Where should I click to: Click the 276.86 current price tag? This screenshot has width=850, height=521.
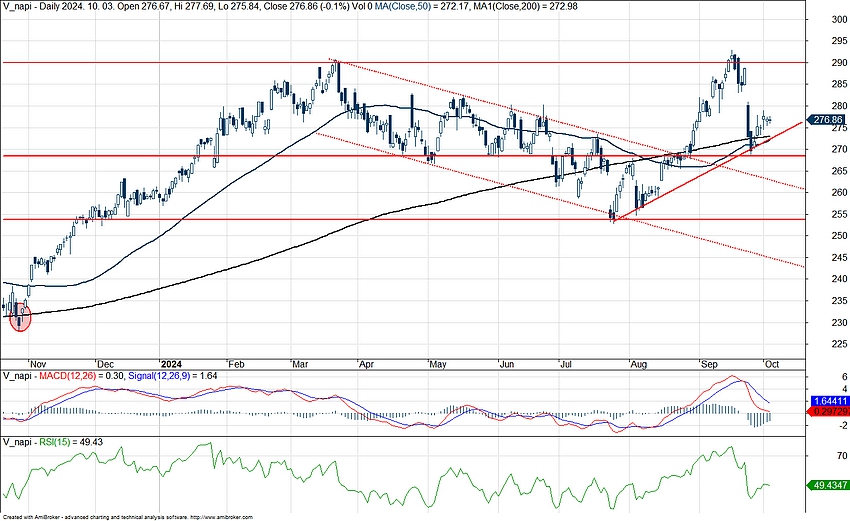(827, 120)
